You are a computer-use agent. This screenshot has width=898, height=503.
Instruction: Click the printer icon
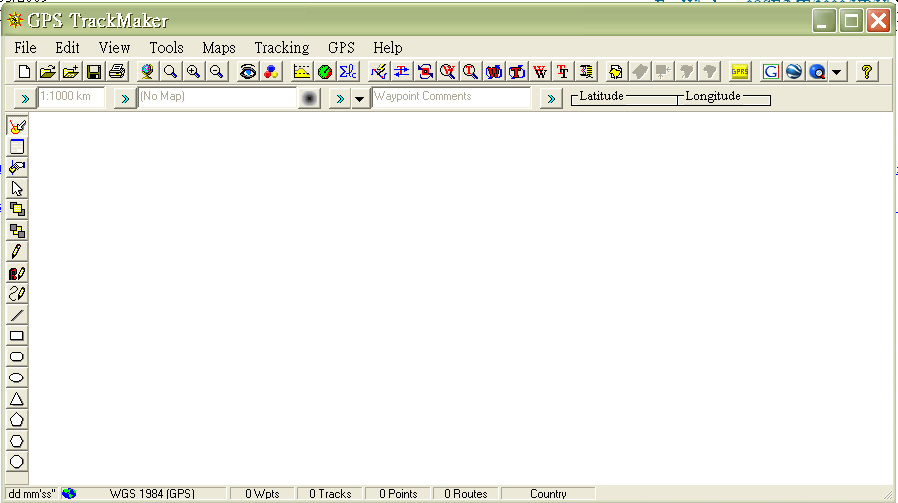point(117,72)
